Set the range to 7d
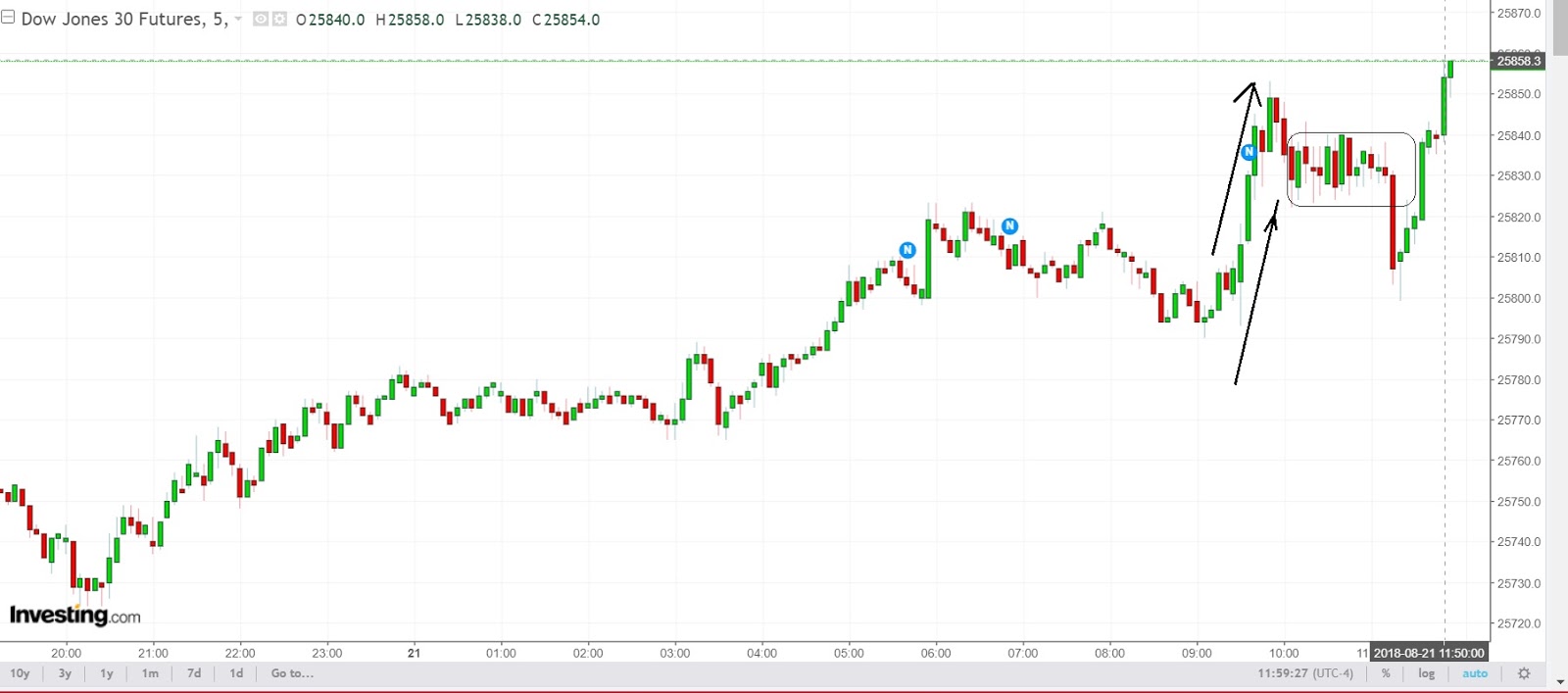 pos(194,673)
